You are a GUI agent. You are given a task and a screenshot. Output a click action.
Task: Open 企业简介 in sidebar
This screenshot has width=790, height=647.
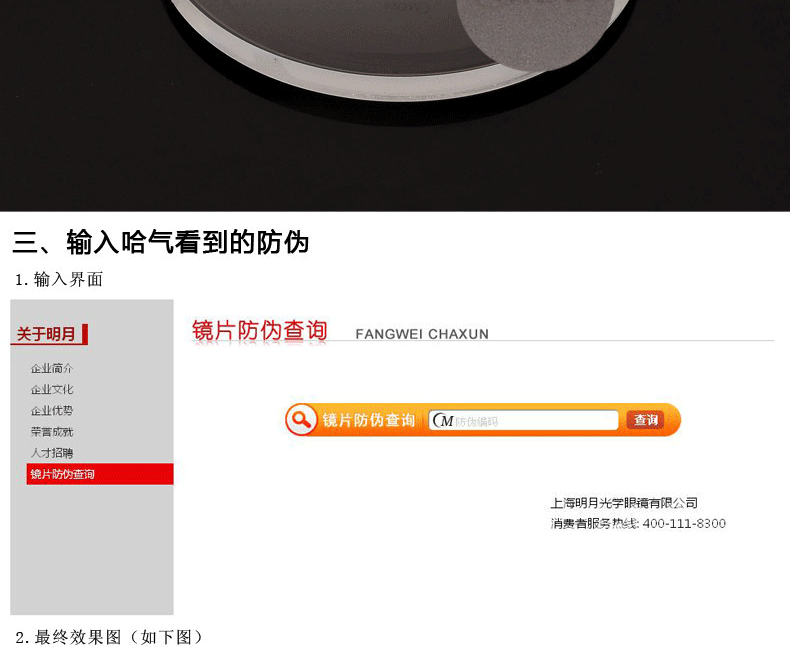pos(52,368)
